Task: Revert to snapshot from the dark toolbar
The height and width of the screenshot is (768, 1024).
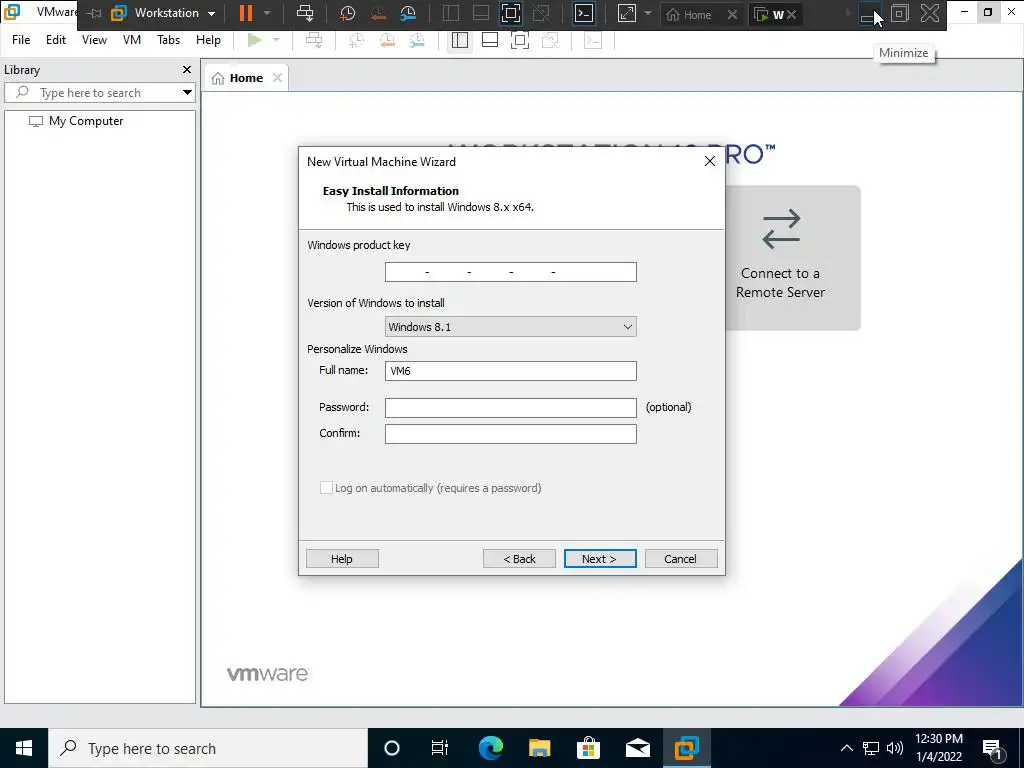Action: 377,13
